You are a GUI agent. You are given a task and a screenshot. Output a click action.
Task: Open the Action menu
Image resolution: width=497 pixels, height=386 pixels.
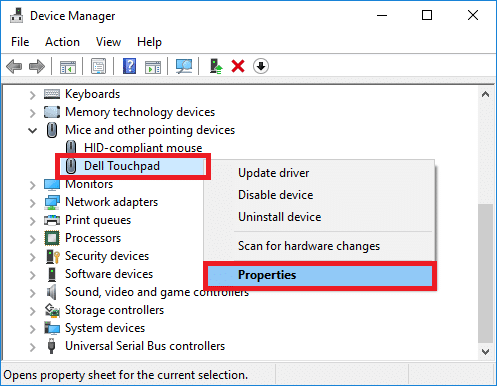(62, 42)
